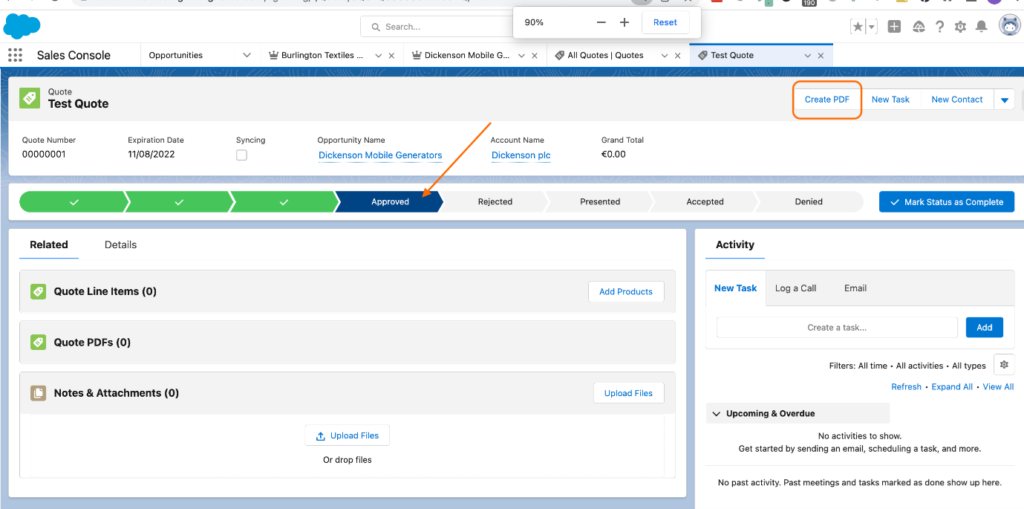Click Mark Status as Complete
This screenshot has height=509, width=1024.
(946, 202)
